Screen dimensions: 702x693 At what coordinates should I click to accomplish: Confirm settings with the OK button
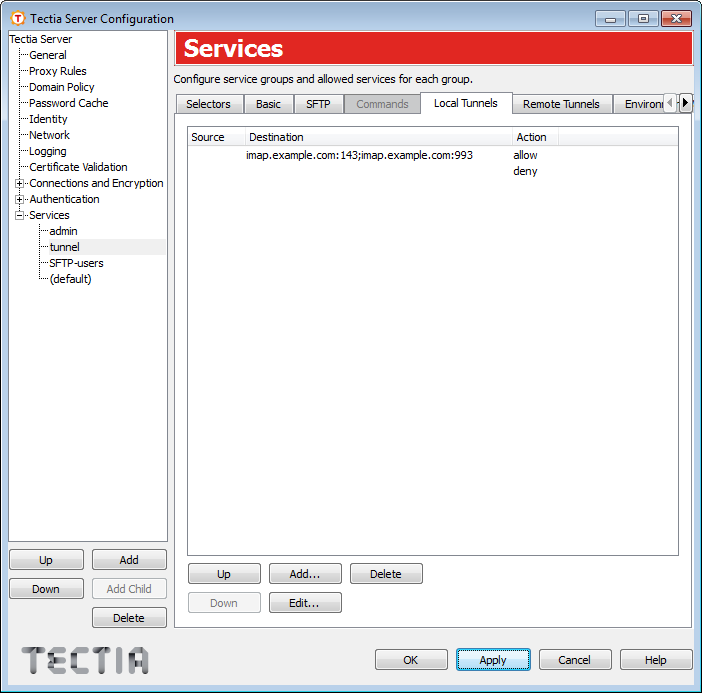click(411, 660)
